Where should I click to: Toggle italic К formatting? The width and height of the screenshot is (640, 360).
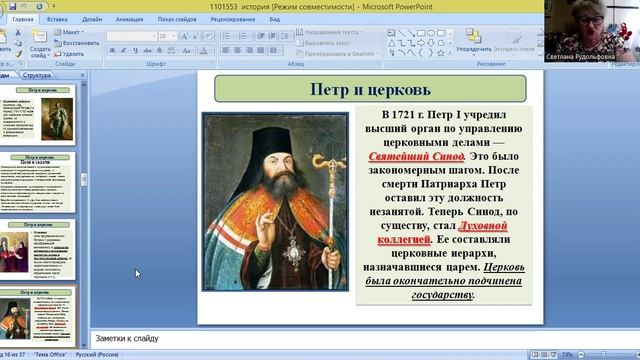(x=124, y=51)
